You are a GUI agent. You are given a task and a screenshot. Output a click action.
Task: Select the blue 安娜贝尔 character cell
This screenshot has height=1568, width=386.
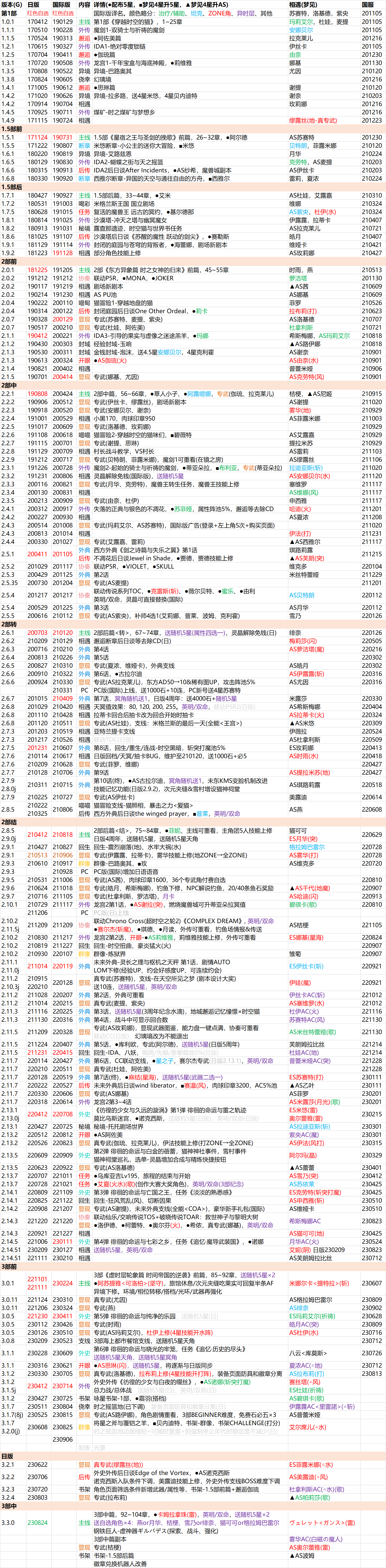click(x=301, y=30)
